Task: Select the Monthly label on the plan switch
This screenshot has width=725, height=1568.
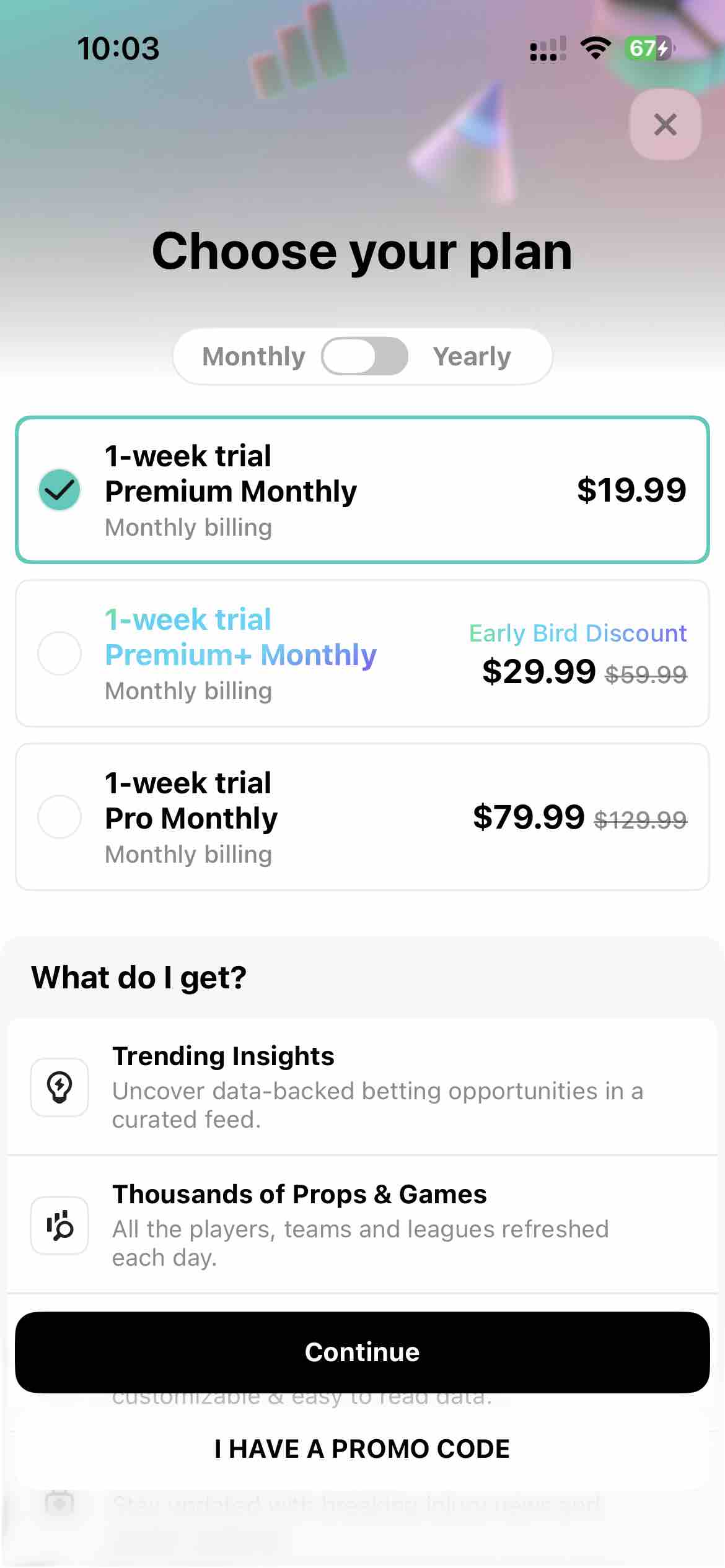Action: [x=253, y=356]
